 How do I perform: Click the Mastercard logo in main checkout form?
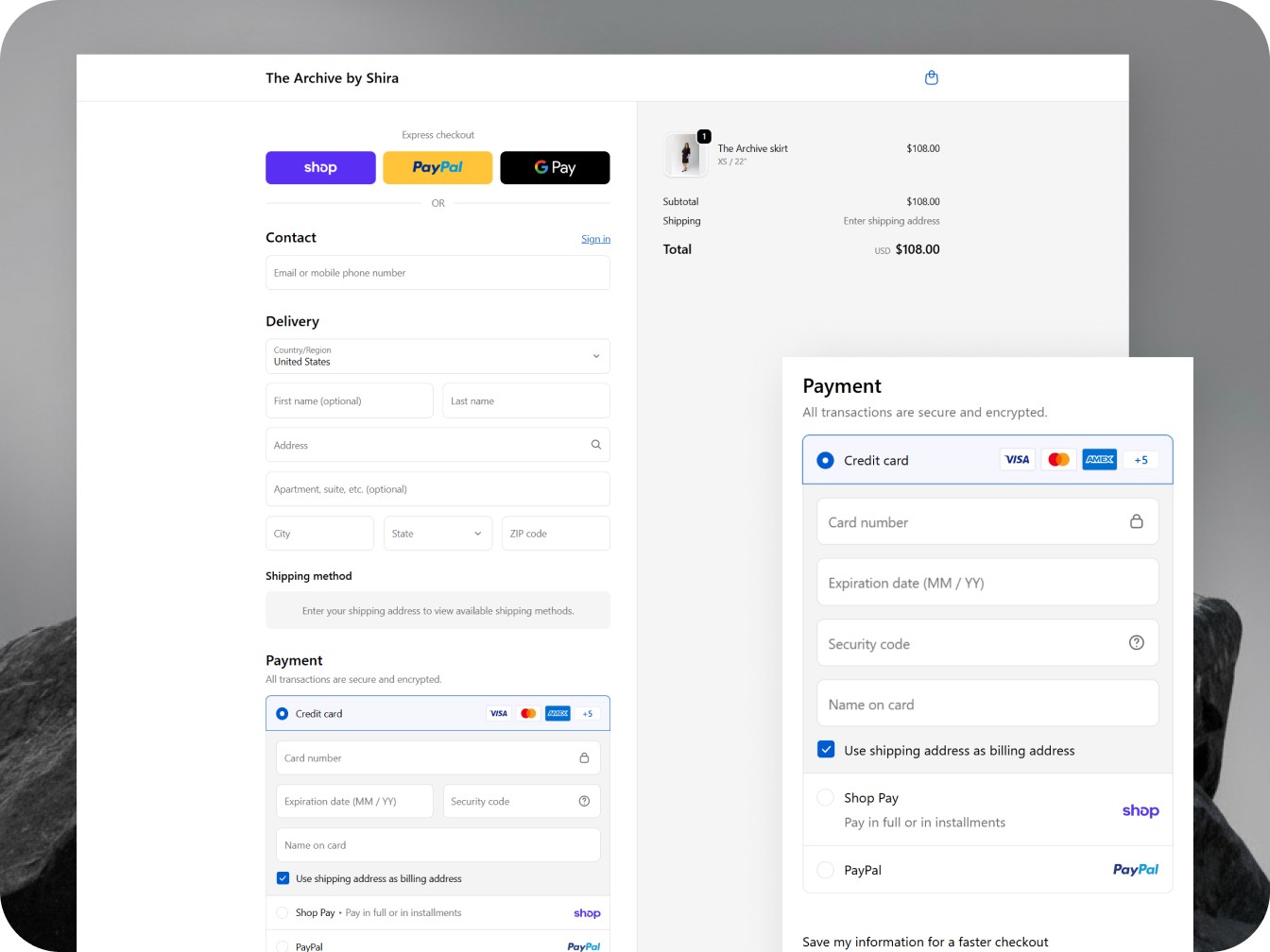pyautogui.click(x=528, y=713)
